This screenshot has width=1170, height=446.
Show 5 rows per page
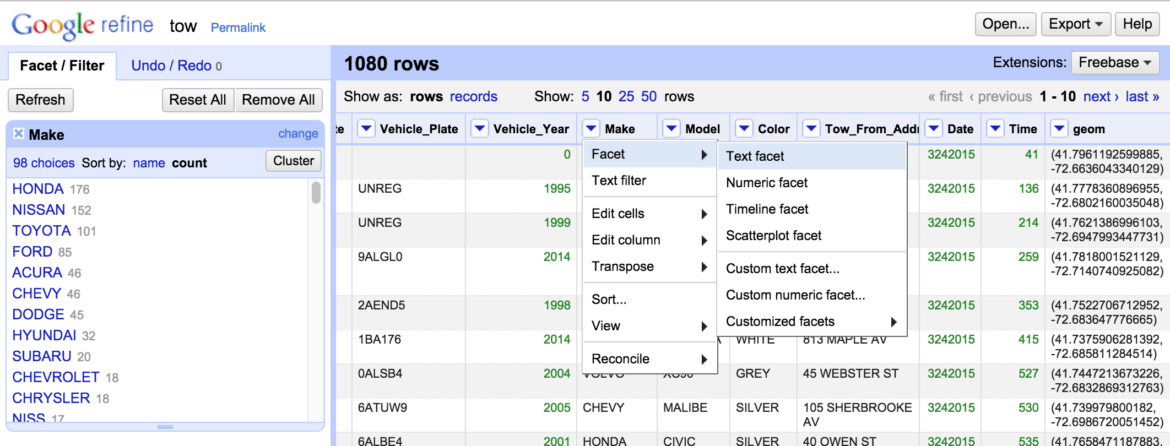coord(585,96)
